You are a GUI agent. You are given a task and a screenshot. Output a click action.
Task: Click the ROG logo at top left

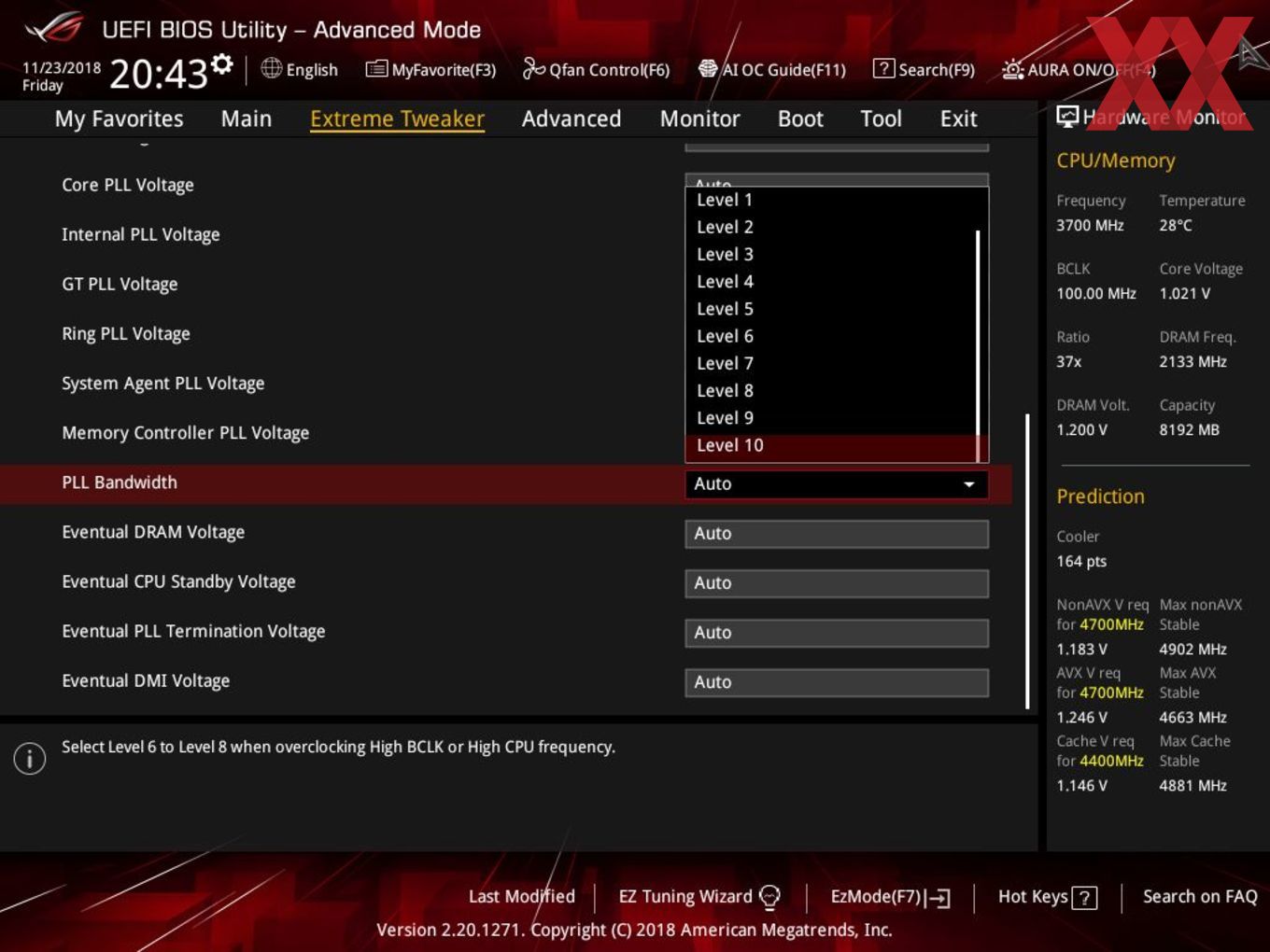pyautogui.click(x=53, y=29)
